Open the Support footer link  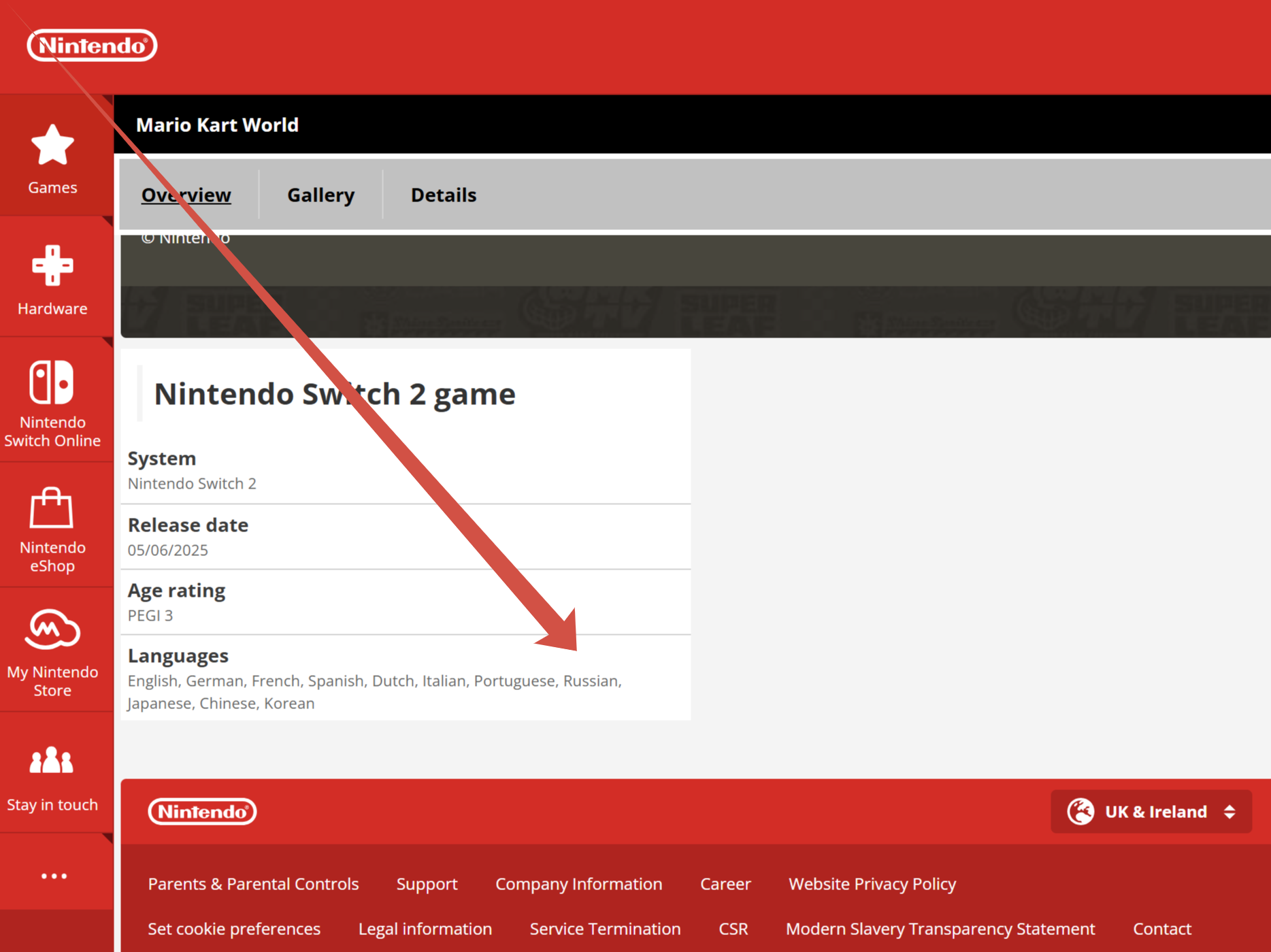tap(427, 884)
